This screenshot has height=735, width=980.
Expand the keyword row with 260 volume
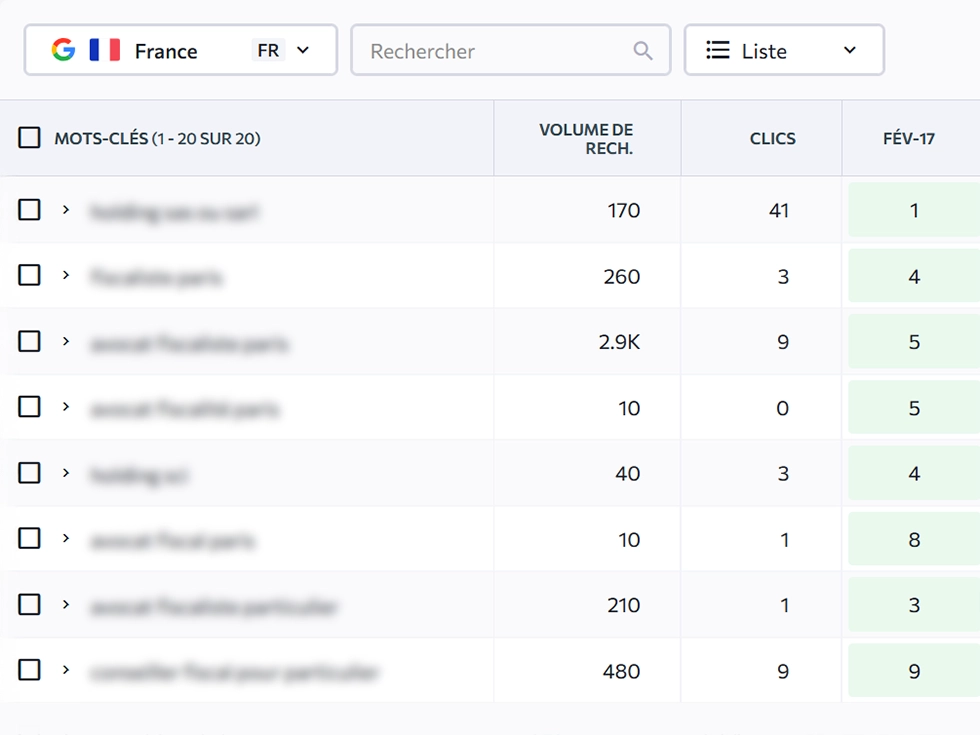tap(66, 275)
